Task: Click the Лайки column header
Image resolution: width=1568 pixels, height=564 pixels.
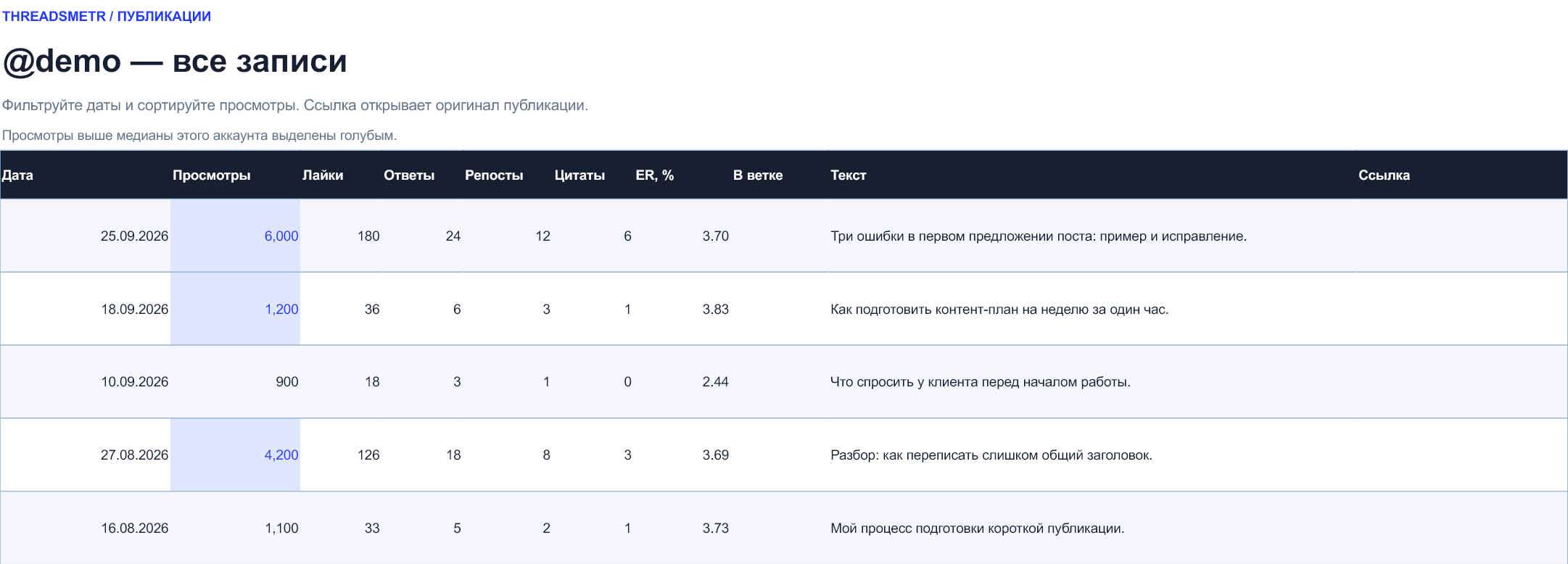Action: click(323, 175)
